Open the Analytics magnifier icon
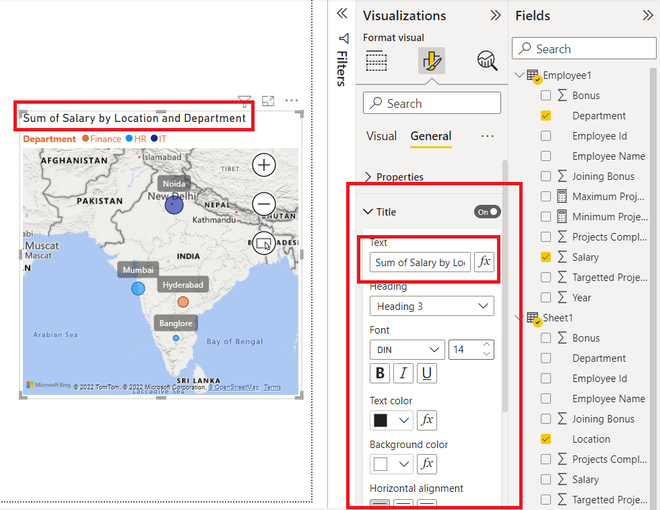 [x=487, y=61]
